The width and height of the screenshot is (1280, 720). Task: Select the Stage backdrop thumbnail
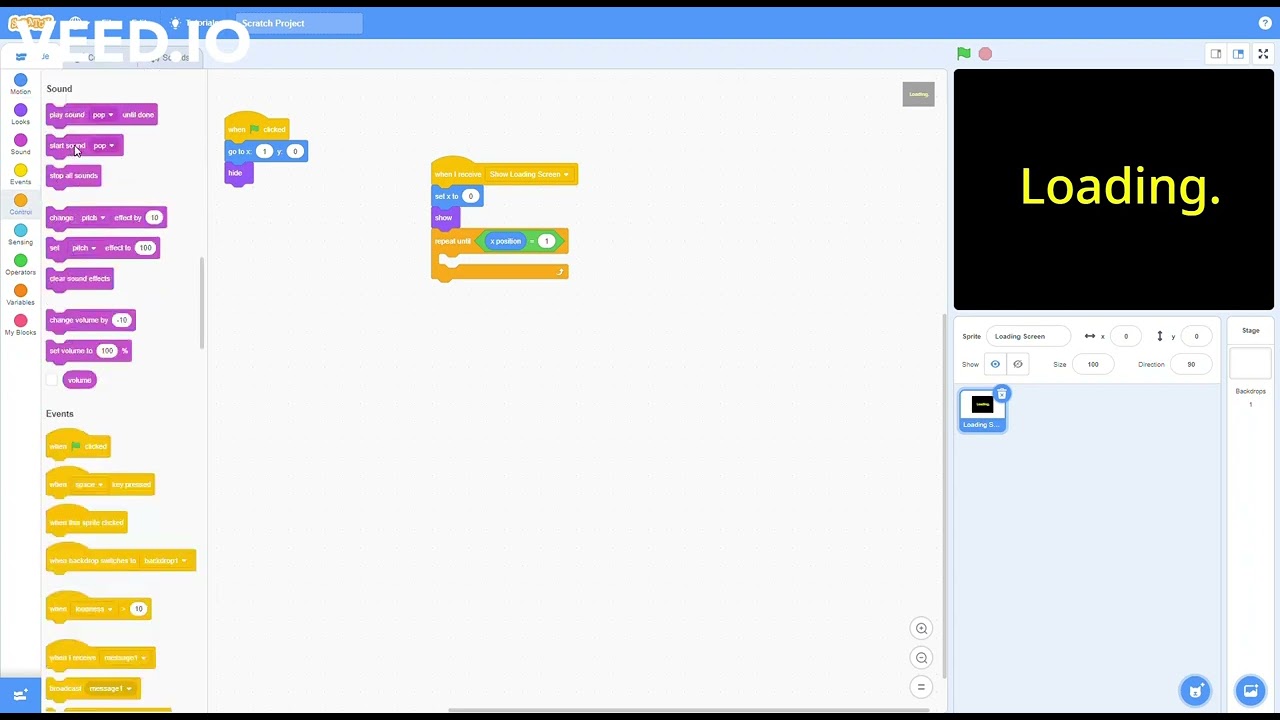[1250, 364]
